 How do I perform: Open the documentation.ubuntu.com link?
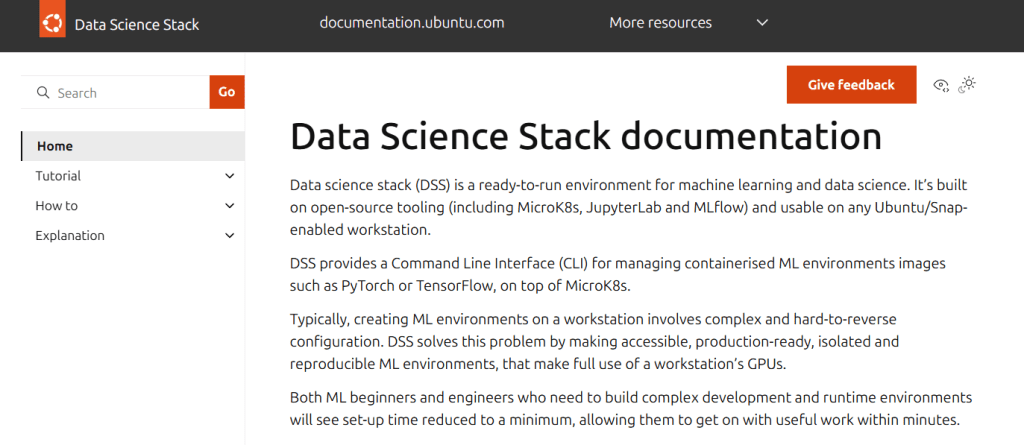(411, 23)
